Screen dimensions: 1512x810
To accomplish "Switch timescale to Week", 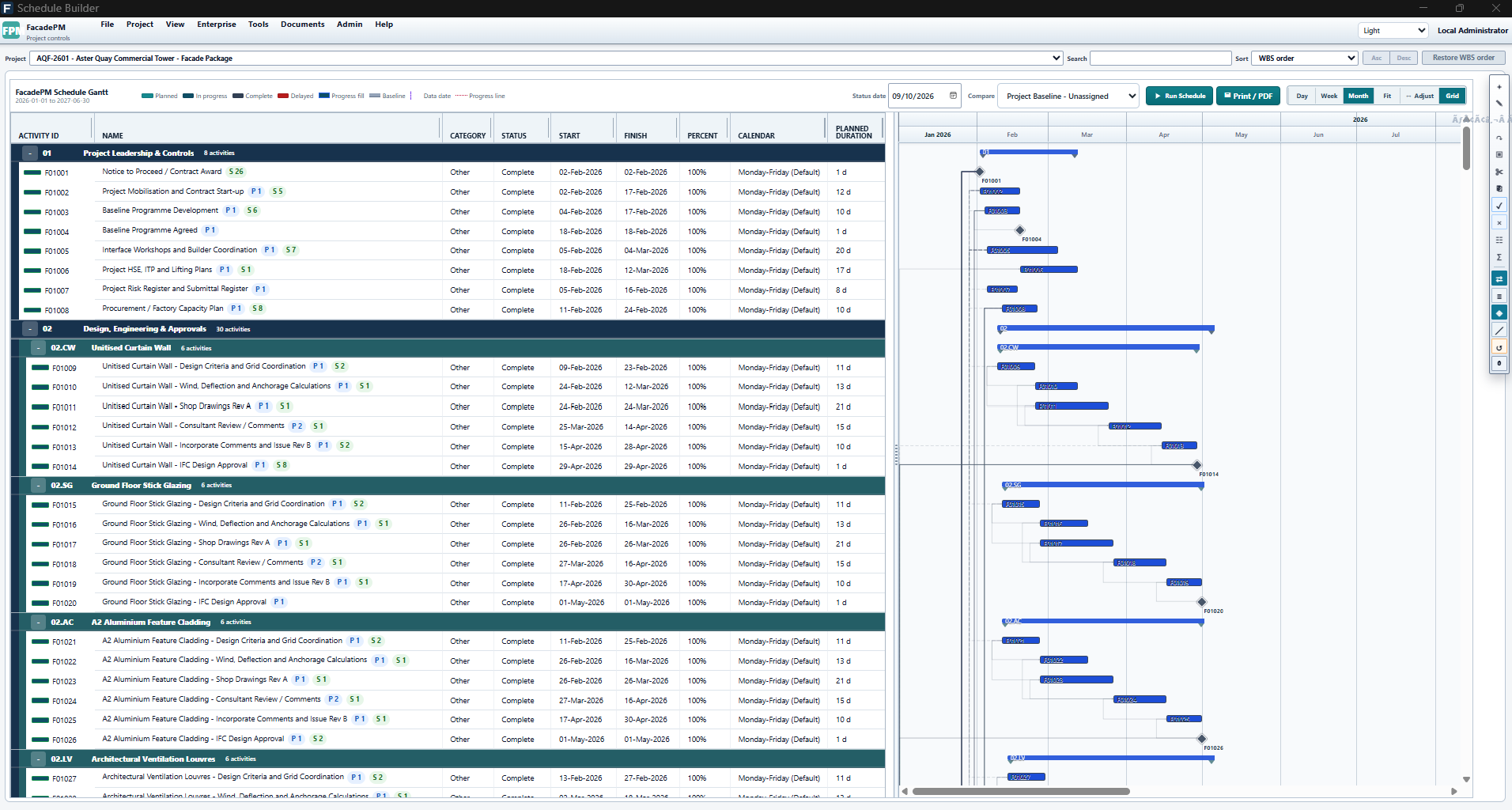I will (1329, 96).
